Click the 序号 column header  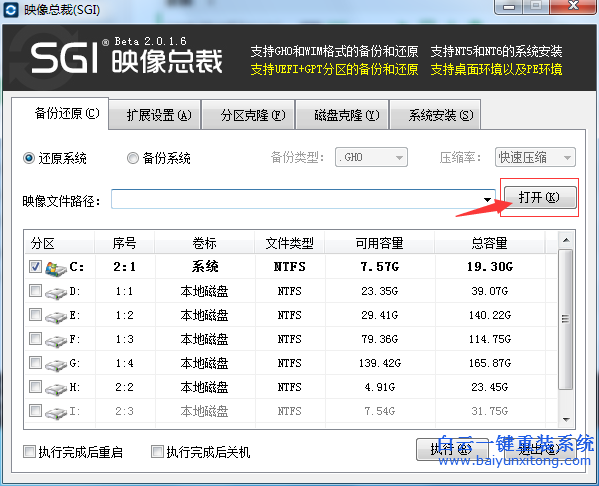click(x=125, y=243)
